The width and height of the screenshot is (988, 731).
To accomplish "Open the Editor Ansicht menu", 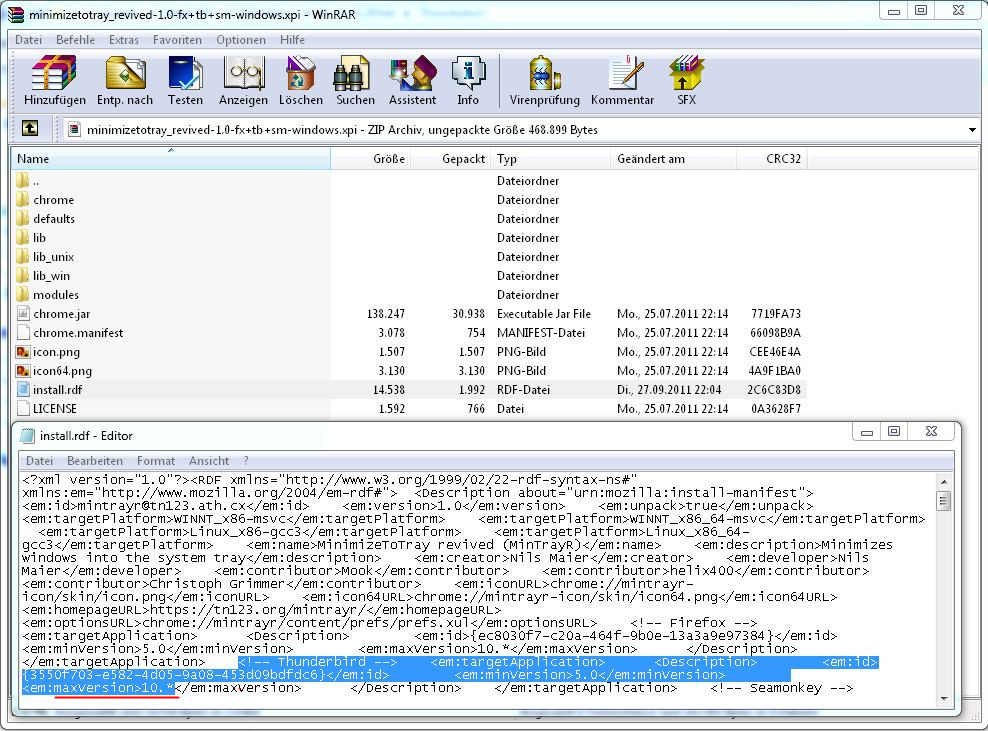I will coord(209,461).
